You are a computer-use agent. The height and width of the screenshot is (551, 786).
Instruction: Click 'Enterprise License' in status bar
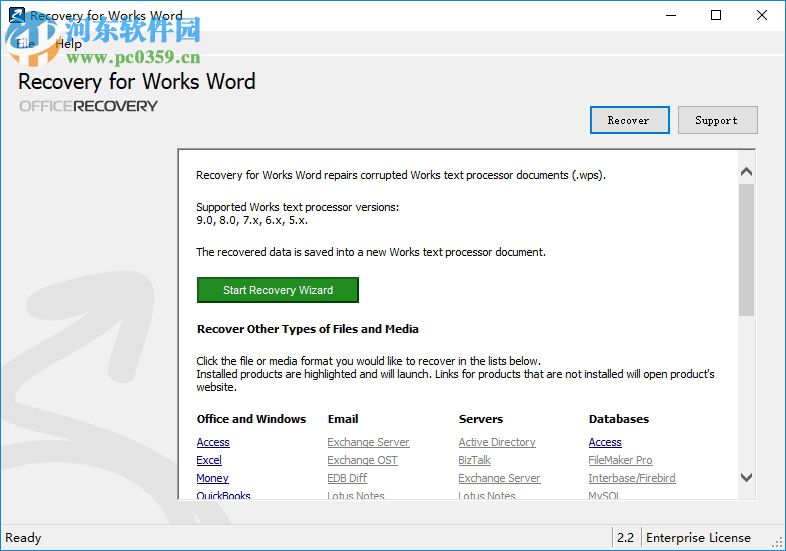pos(698,538)
